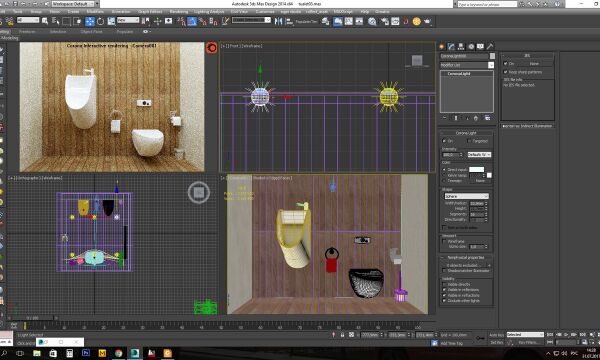Open the Graph Editors menu
The width and height of the screenshot is (600, 360).
[150, 12]
